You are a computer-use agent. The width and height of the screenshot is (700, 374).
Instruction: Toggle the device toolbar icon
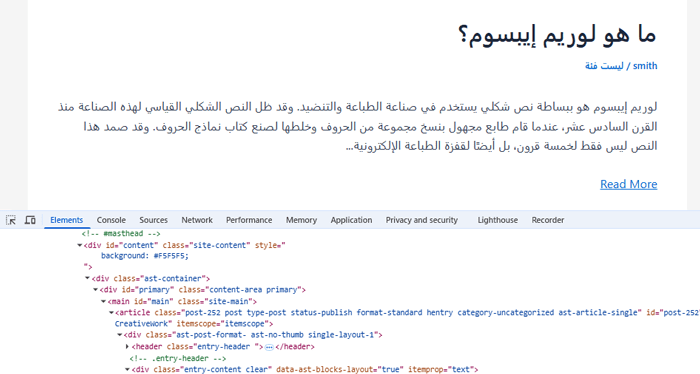[30, 220]
